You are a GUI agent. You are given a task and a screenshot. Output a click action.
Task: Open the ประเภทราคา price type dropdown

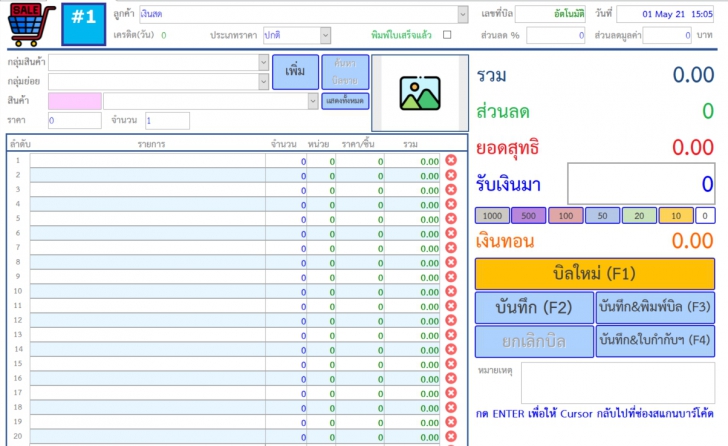[325, 35]
